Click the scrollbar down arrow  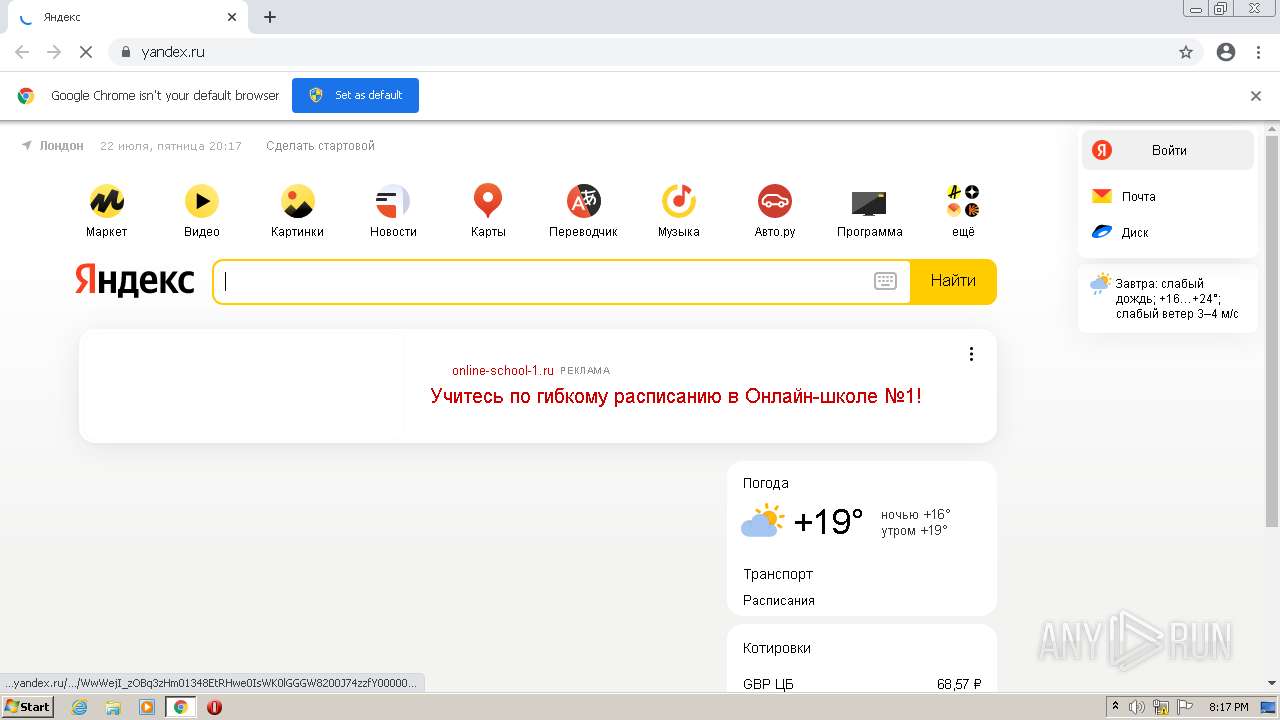[1272, 684]
